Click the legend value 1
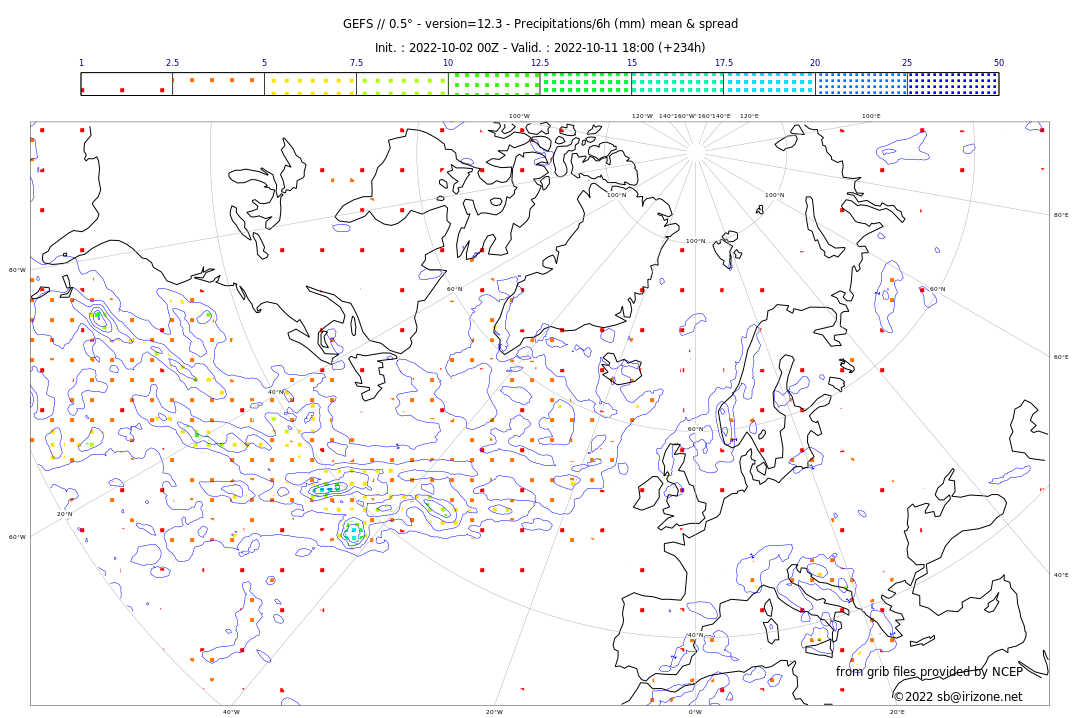This screenshot has height=718, width=1080. click(x=81, y=63)
